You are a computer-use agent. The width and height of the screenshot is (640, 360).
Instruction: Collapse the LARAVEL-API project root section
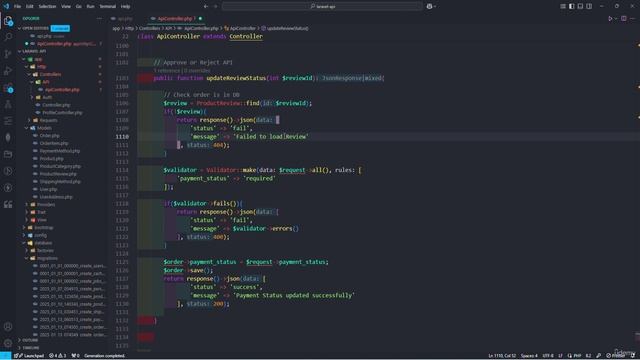coord(19,51)
